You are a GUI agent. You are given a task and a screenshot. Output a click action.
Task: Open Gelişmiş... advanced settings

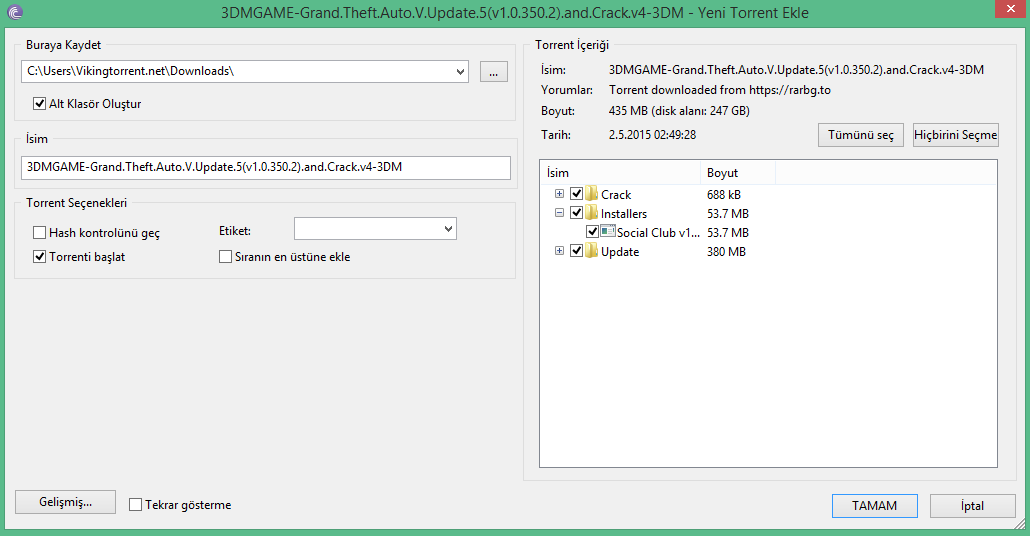tap(66, 502)
